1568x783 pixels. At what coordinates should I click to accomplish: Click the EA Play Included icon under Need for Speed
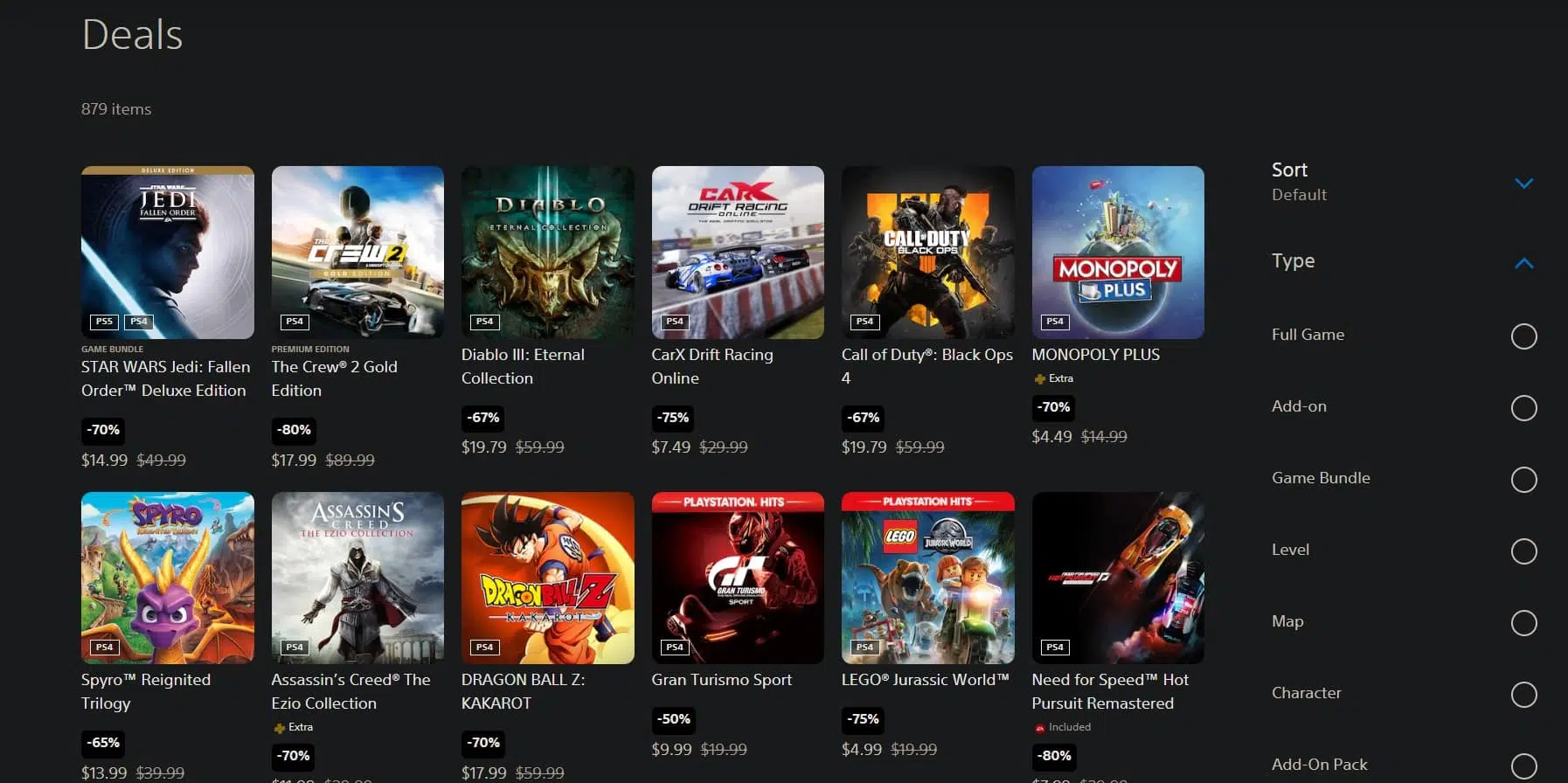[1039, 728]
